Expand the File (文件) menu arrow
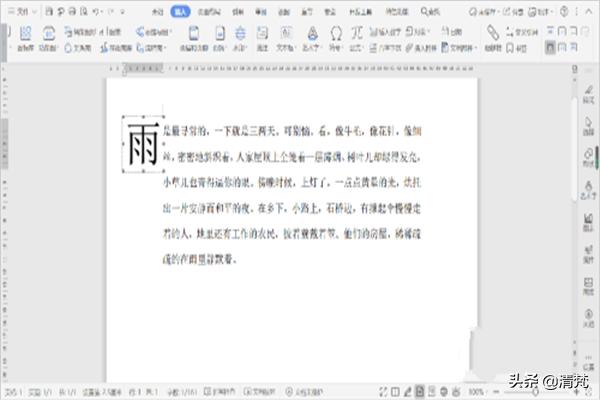Image resolution: width=600 pixels, height=400 pixels. (x=34, y=12)
